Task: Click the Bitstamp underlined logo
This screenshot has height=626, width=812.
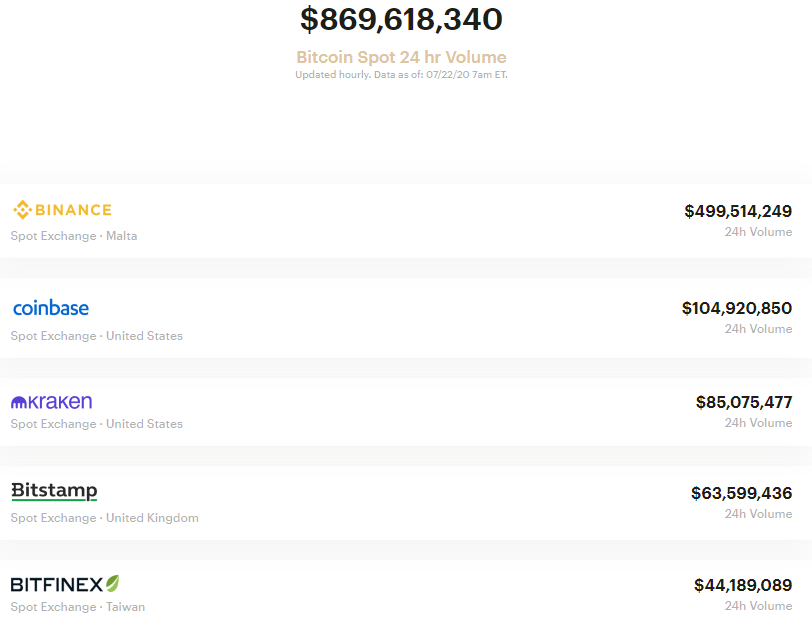Action: (x=52, y=490)
